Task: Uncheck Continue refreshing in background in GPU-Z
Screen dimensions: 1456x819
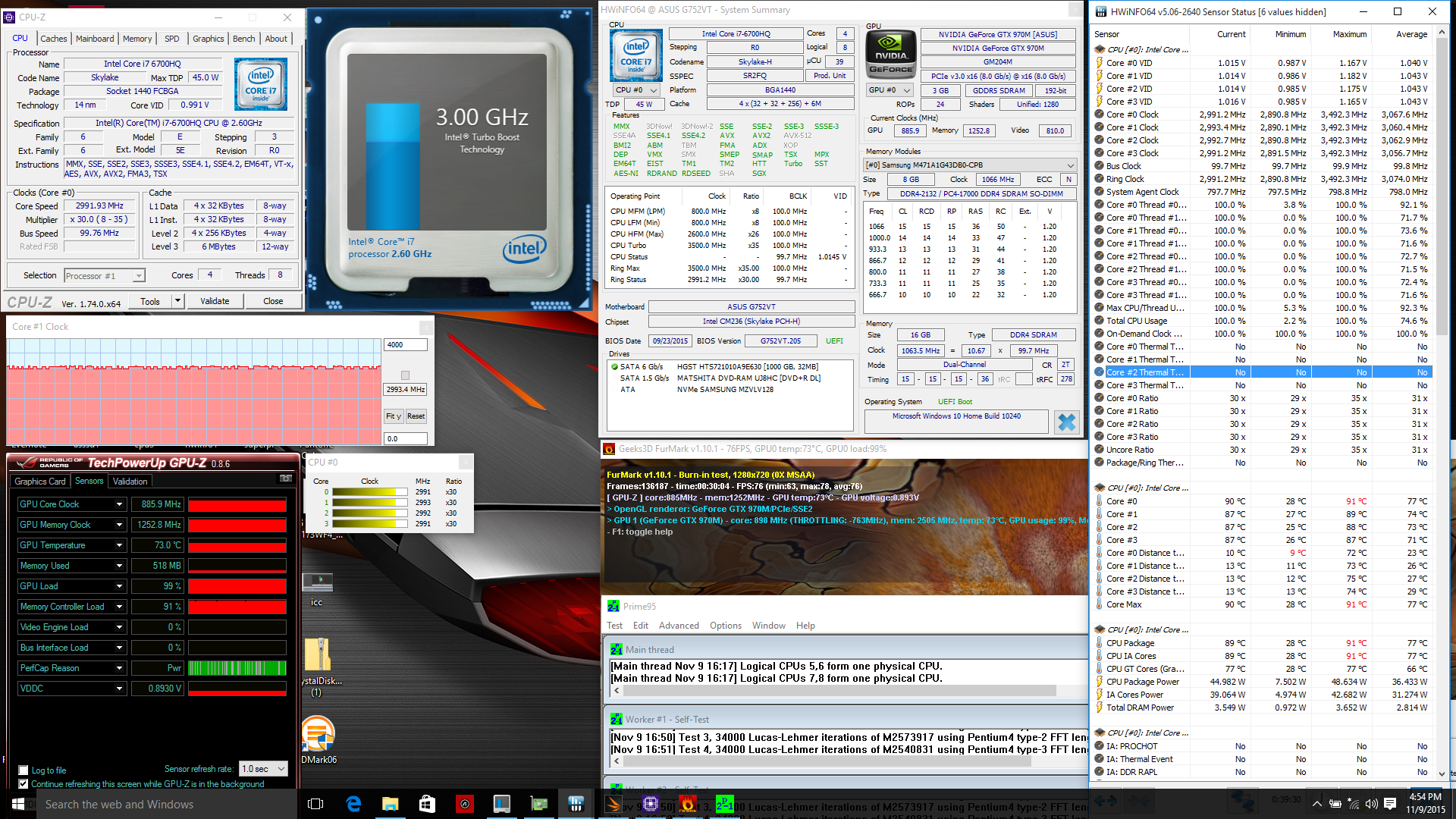Action: 24,784
